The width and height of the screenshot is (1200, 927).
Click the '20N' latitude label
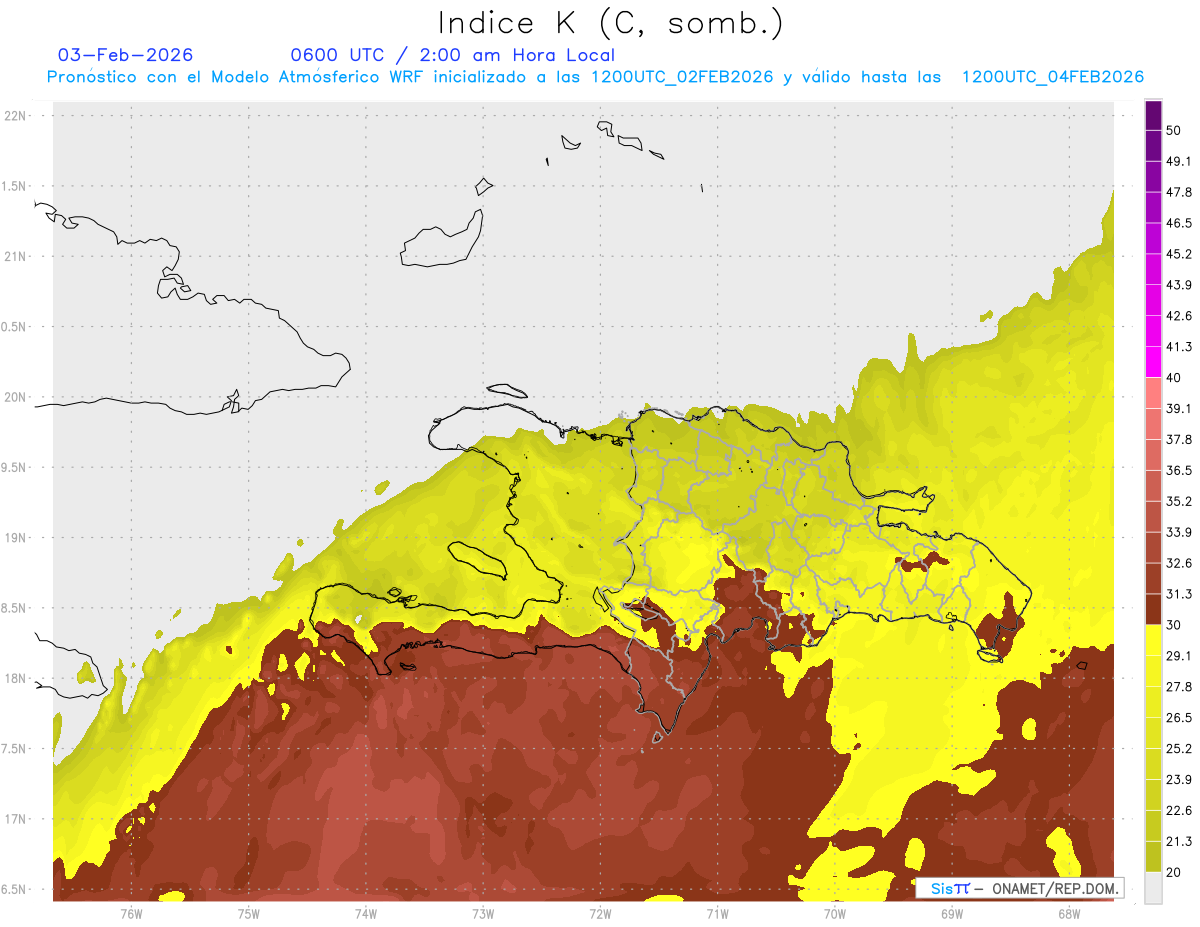tap(16, 397)
